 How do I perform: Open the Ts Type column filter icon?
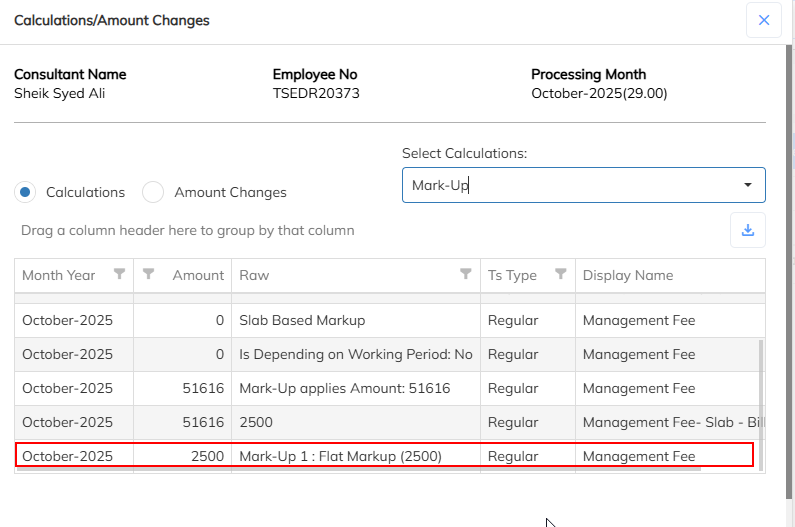point(561,275)
